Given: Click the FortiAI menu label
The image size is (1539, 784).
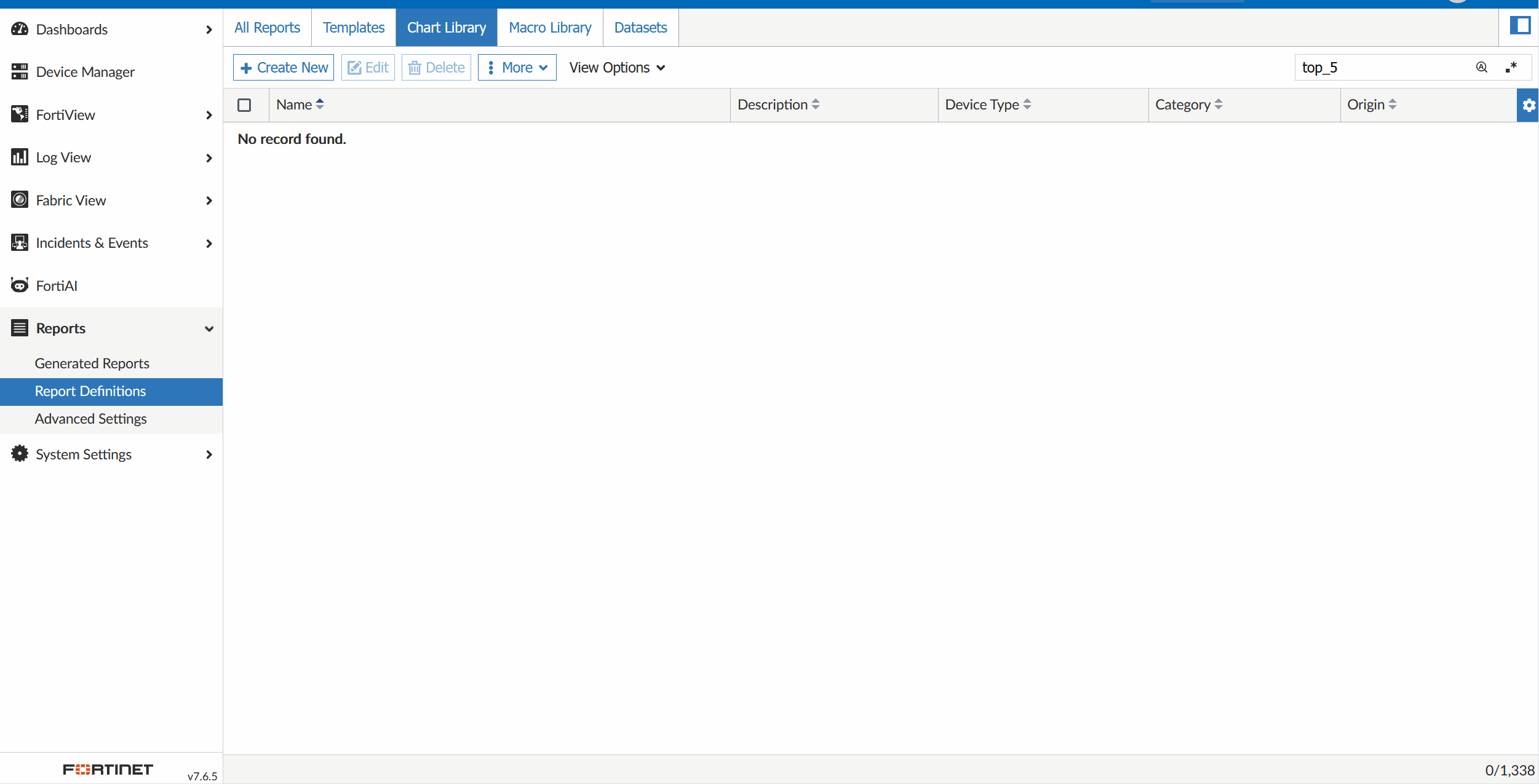Looking at the screenshot, I should (x=57, y=286).
